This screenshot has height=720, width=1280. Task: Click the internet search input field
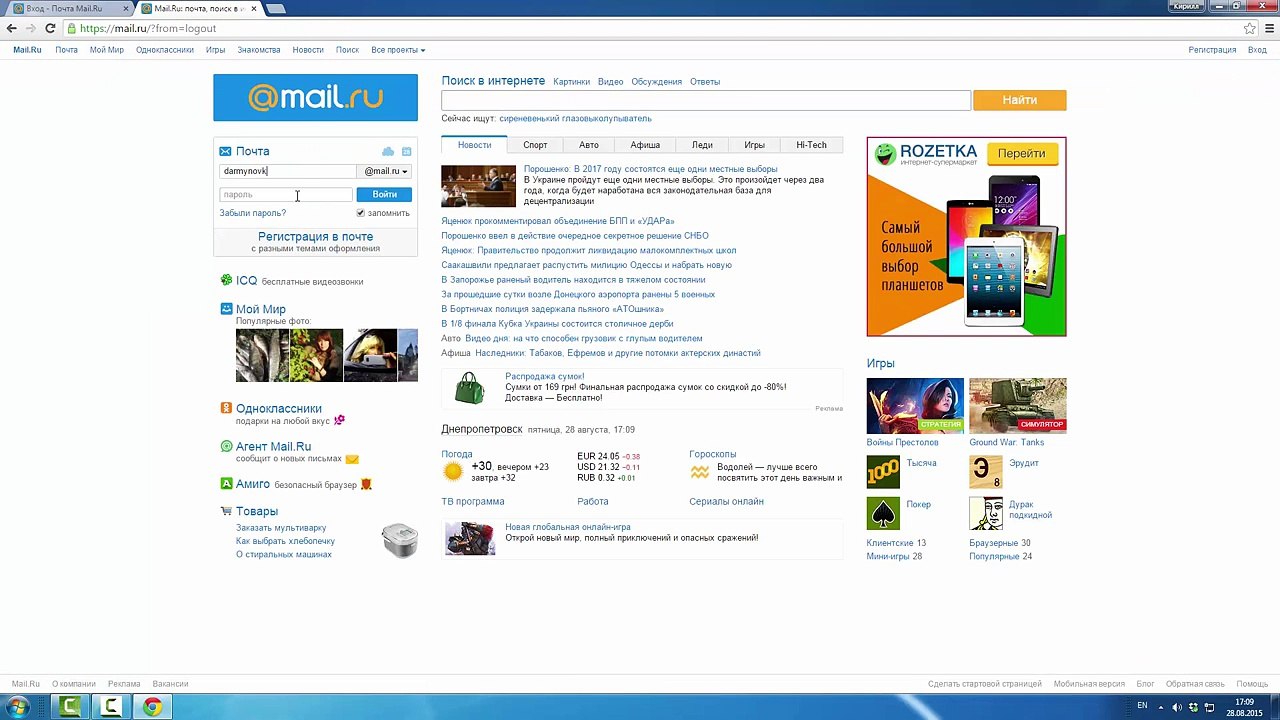click(706, 100)
